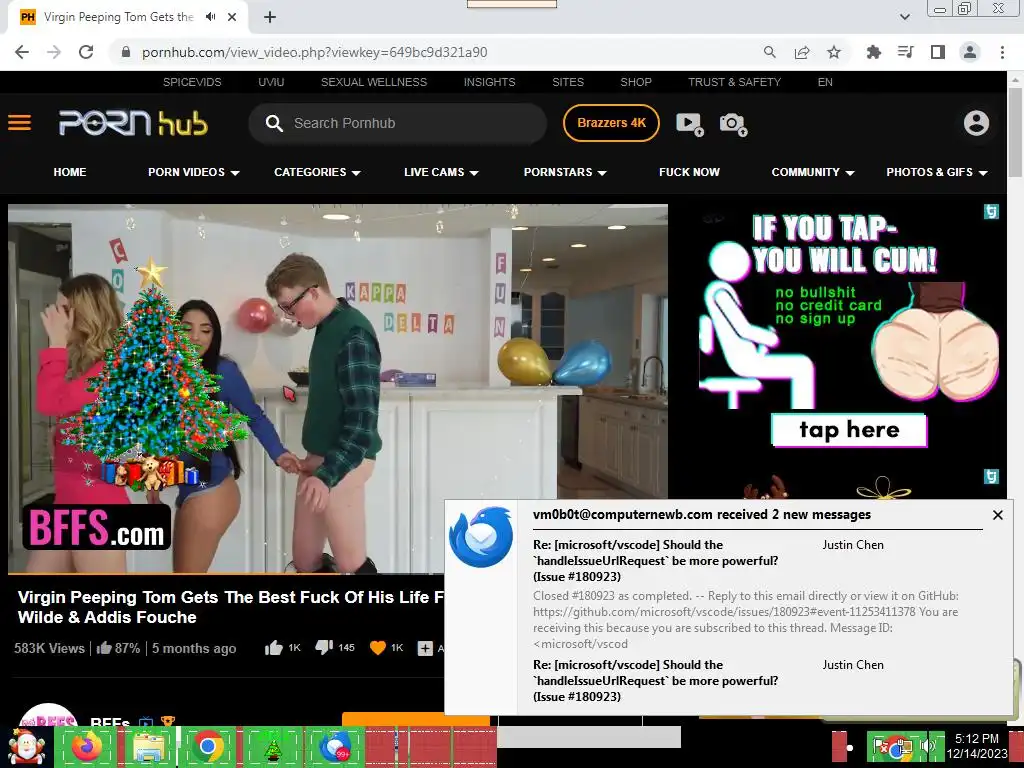1024x768 pixels.
Task: Toggle the Chrome side panel
Action: point(938,52)
